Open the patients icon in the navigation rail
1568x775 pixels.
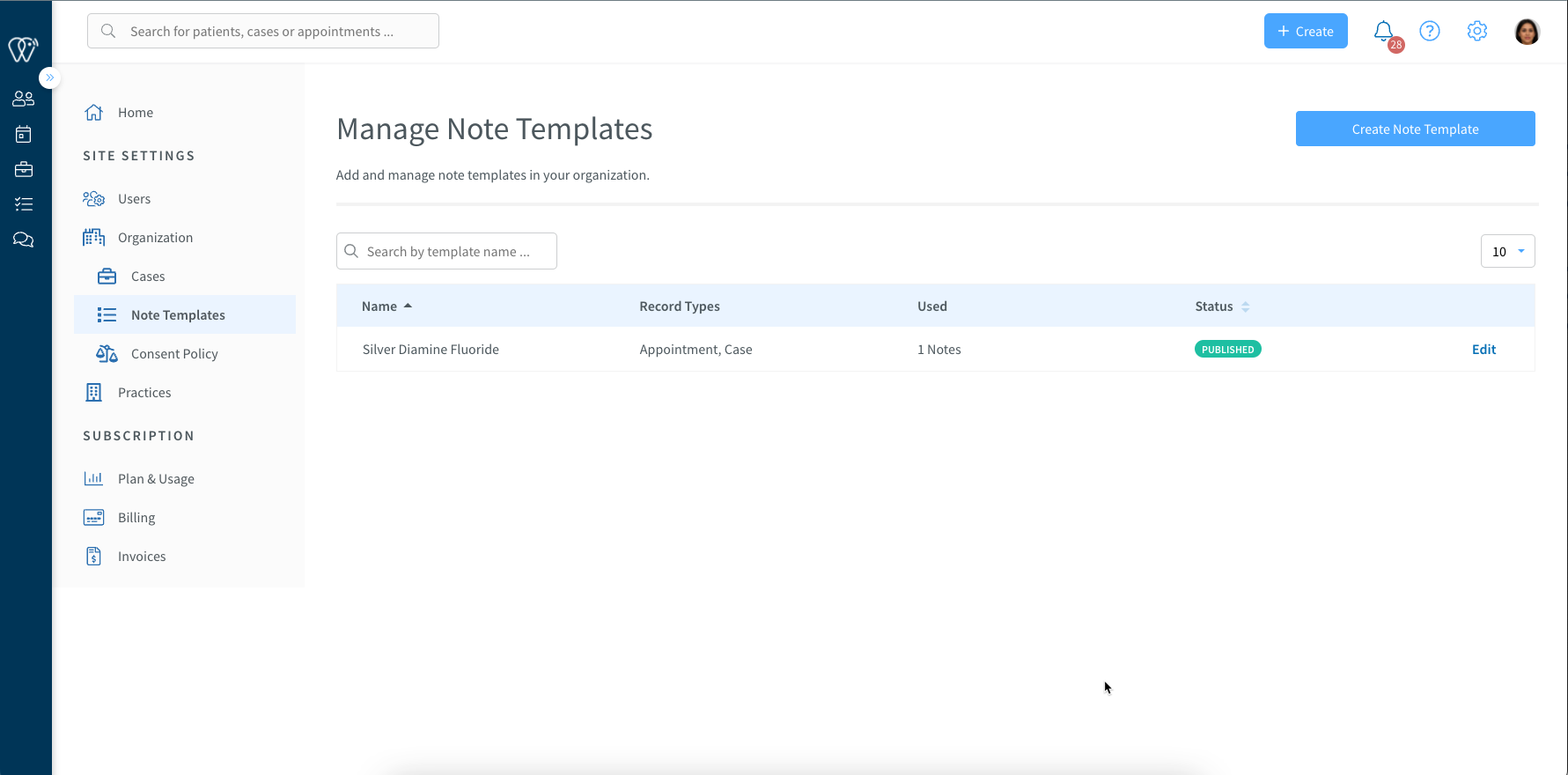tap(24, 99)
